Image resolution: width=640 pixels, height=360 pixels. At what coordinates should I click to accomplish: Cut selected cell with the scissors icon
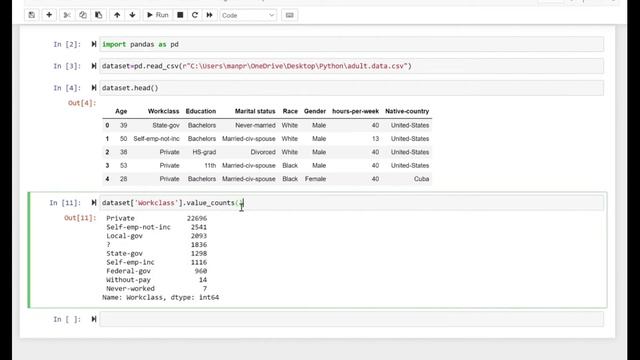coord(67,15)
